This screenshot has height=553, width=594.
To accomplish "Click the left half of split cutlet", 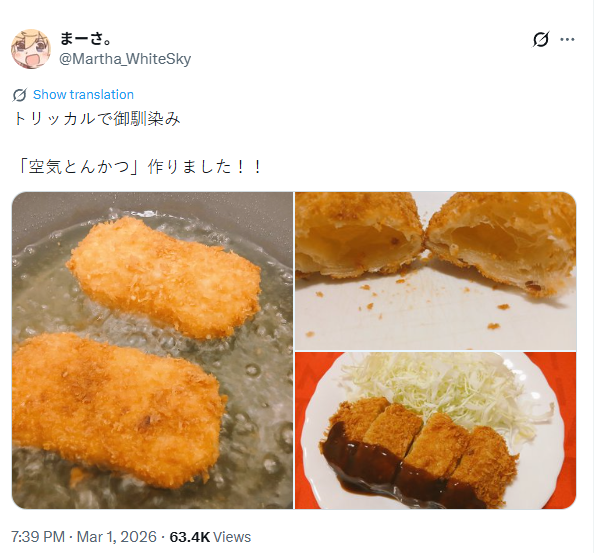I will click(x=358, y=235).
